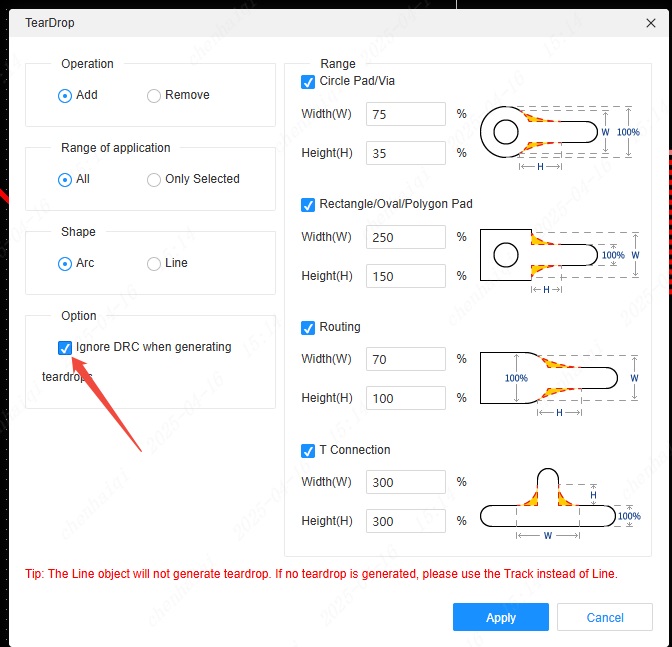
Task: Click the Cancel button
Action: click(605, 617)
